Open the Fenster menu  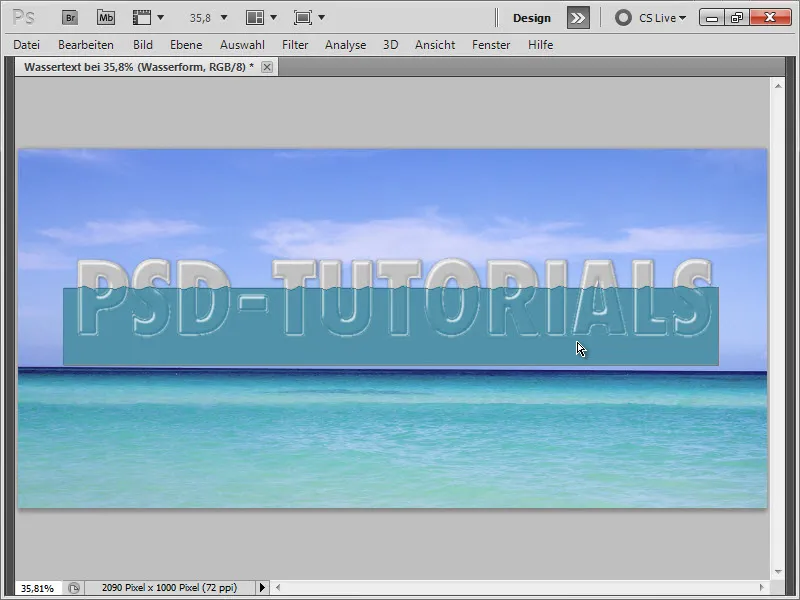tap(491, 45)
